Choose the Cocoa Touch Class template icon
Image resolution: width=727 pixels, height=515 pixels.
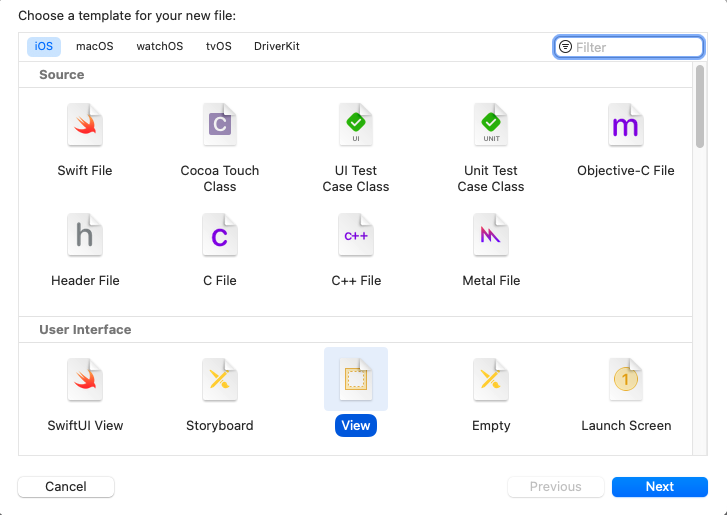(220, 125)
